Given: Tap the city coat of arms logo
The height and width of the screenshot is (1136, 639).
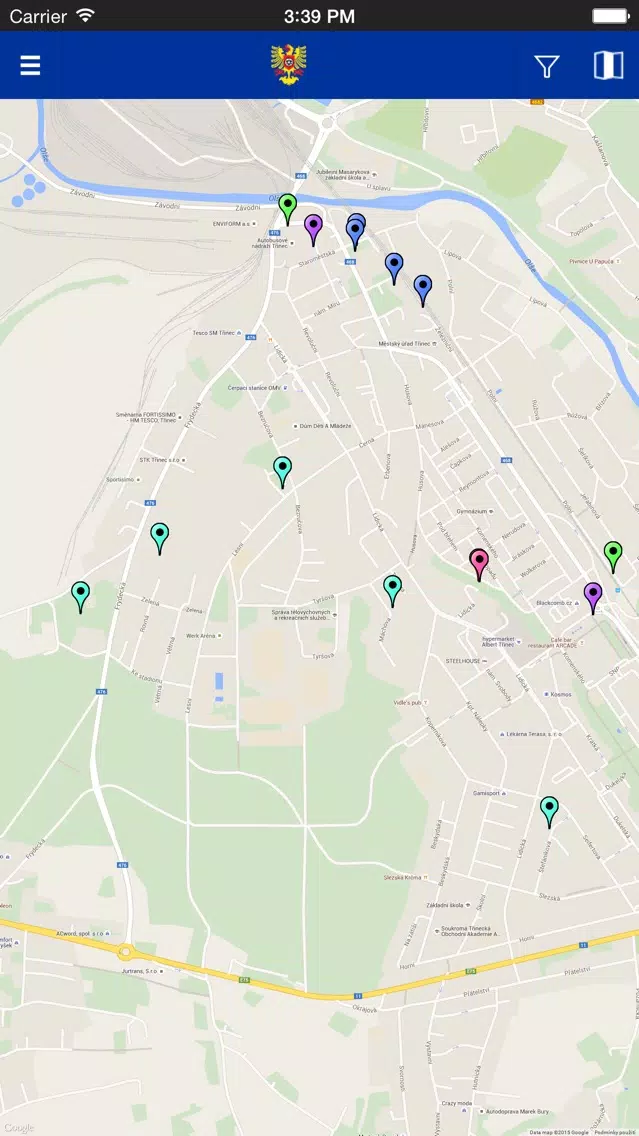Looking at the screenshot, I should 288,64.
